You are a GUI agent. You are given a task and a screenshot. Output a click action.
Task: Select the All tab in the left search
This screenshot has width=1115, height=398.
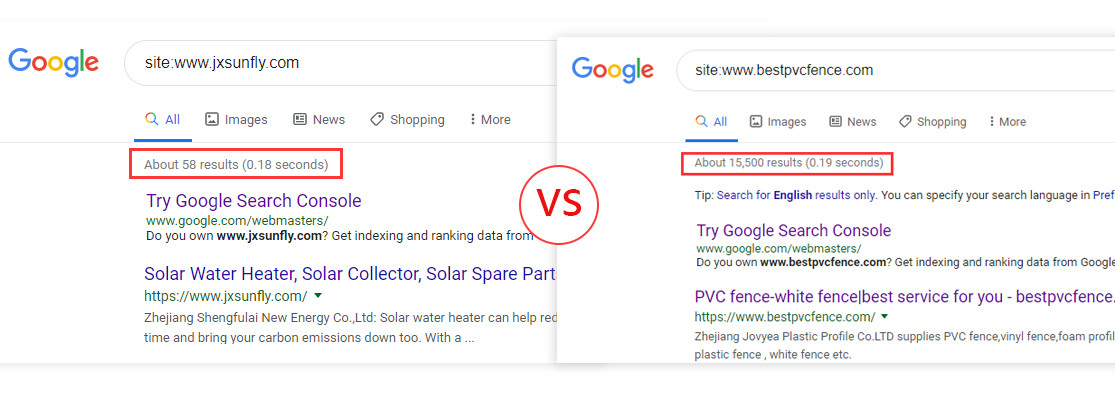coord(163,119)
